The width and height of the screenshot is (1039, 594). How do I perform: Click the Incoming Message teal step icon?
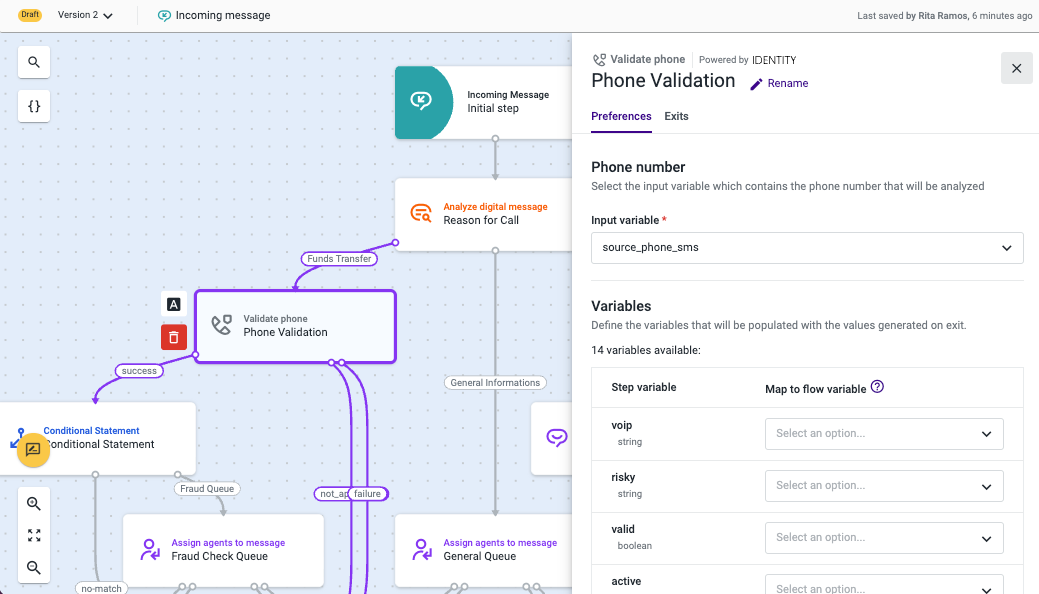421,101
